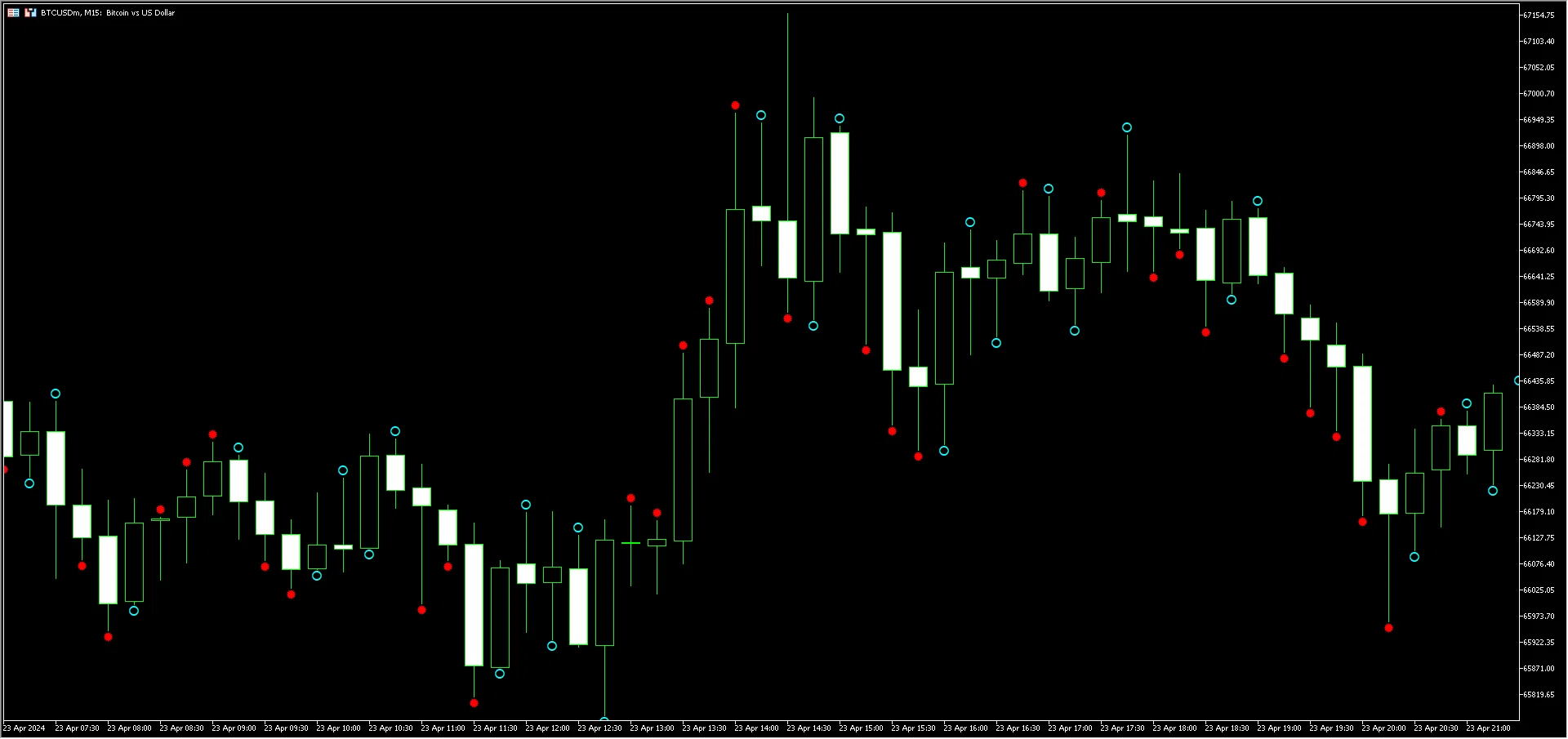
Task: Click price level 66846.65 on the scale
Action: coord(1539,172)
